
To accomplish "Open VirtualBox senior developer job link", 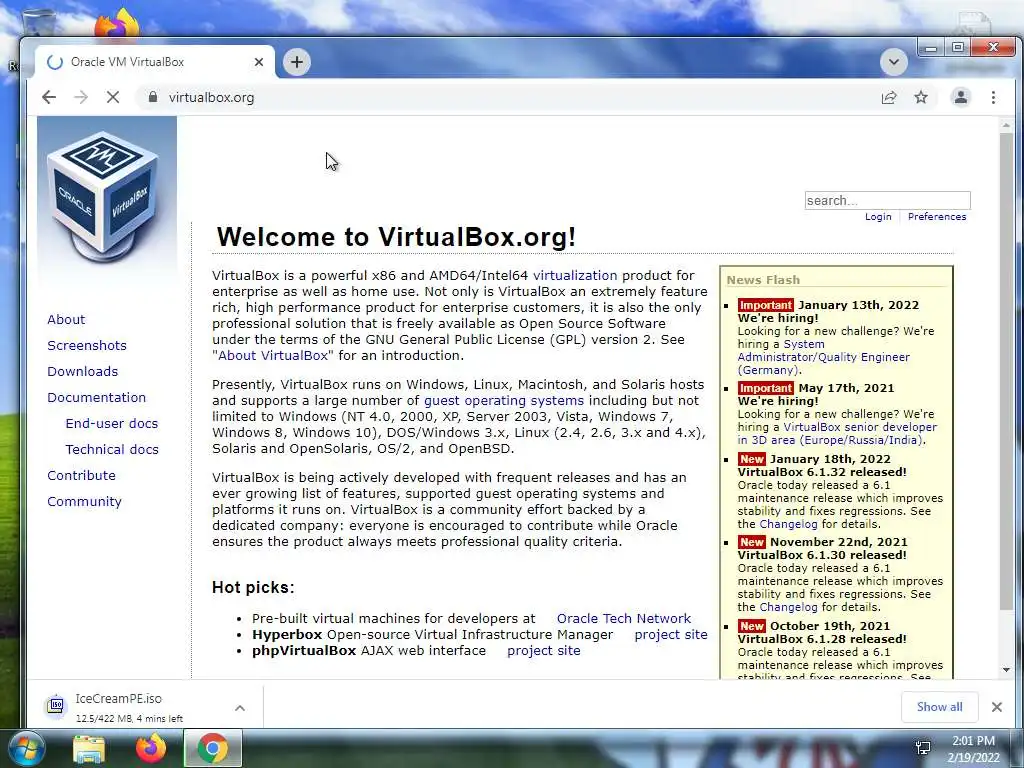I will tap(837, 434).
